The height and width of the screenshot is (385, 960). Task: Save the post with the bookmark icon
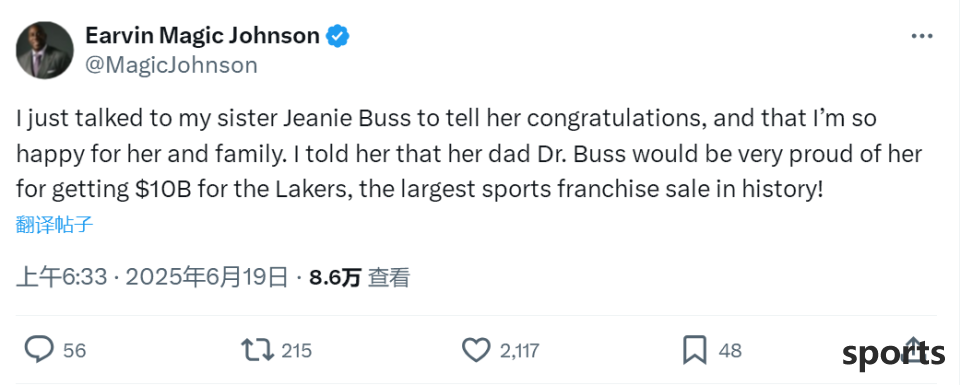click(x=695, y=350)
